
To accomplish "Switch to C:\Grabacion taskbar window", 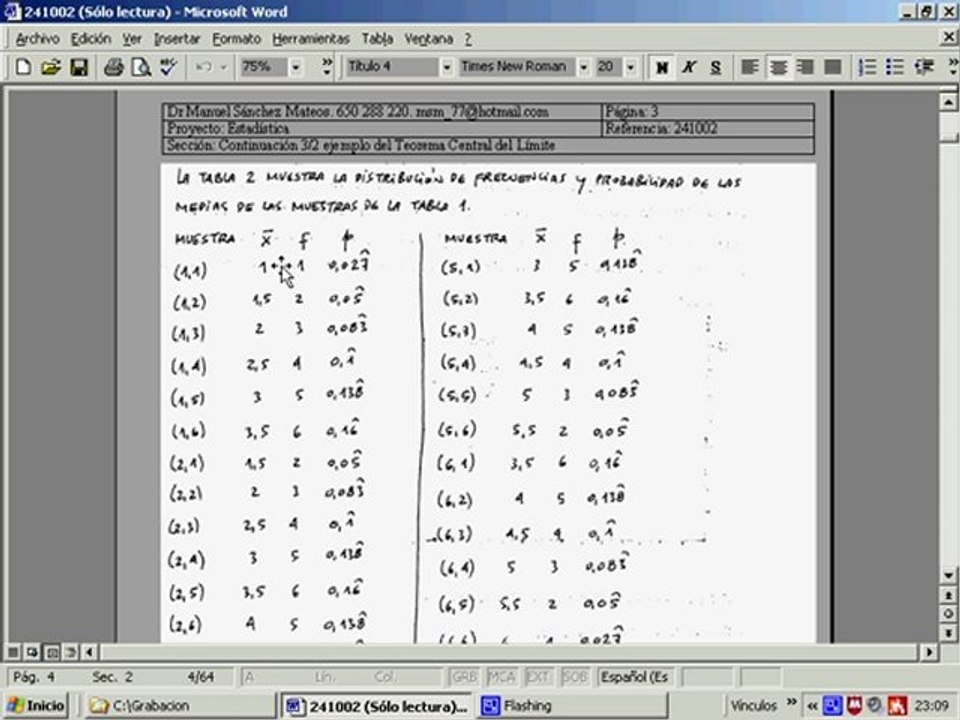I will click(x=180, y=706).
